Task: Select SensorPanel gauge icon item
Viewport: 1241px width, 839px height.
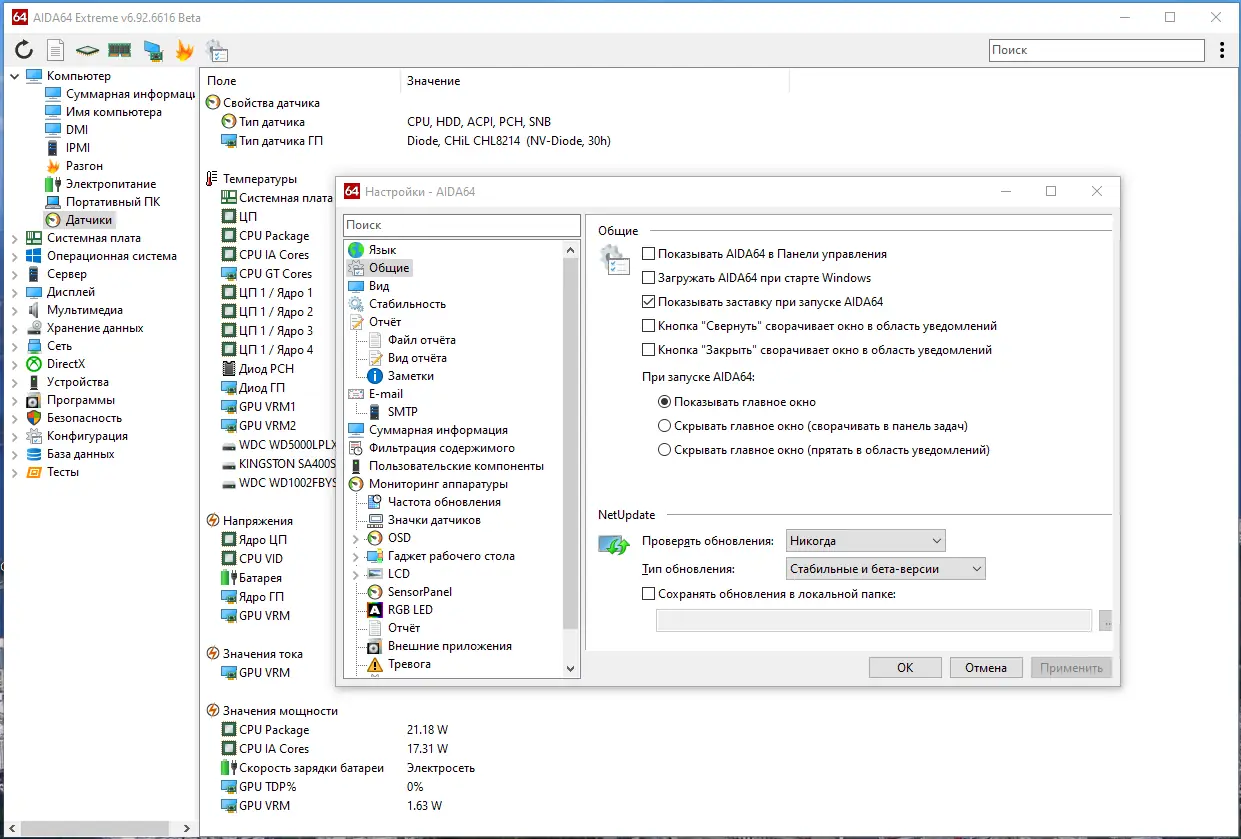Action: [376, 592]
